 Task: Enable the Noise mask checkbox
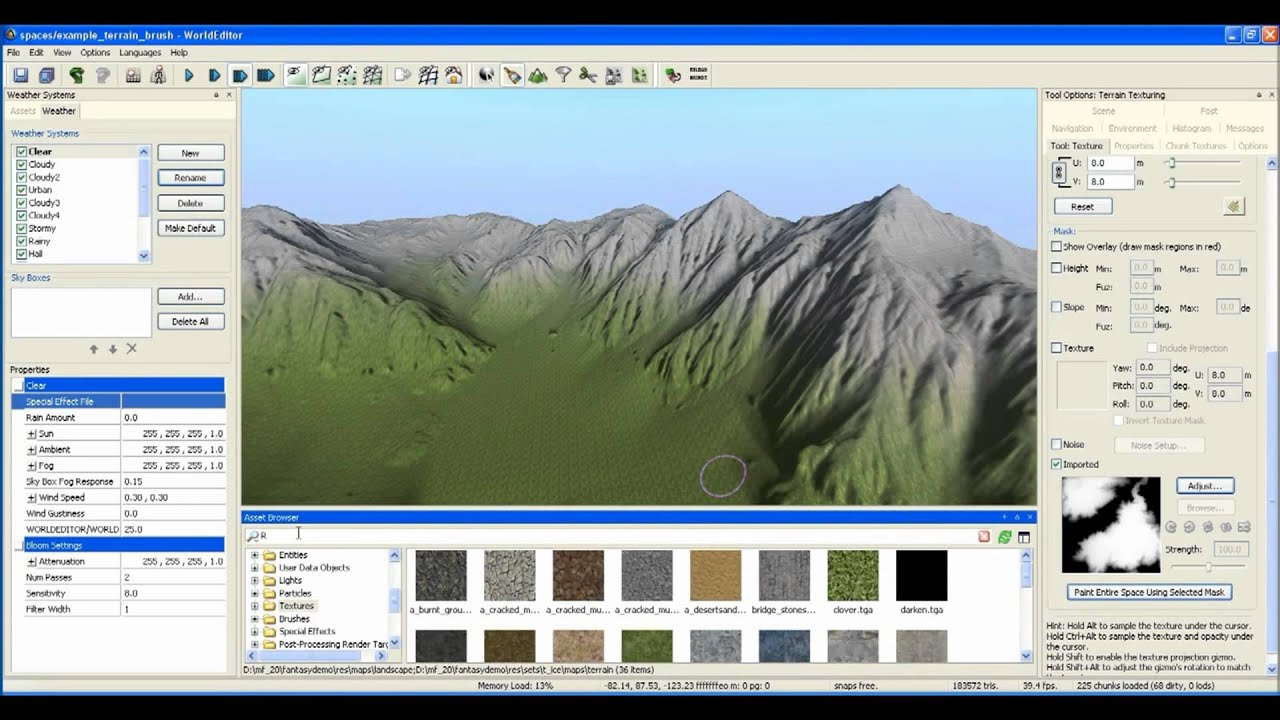pyautogui.click(x=1056, y=444)
